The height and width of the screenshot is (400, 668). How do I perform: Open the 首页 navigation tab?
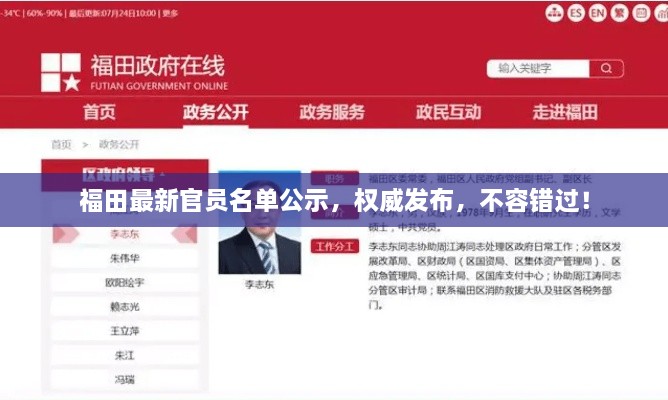[99, 112]
